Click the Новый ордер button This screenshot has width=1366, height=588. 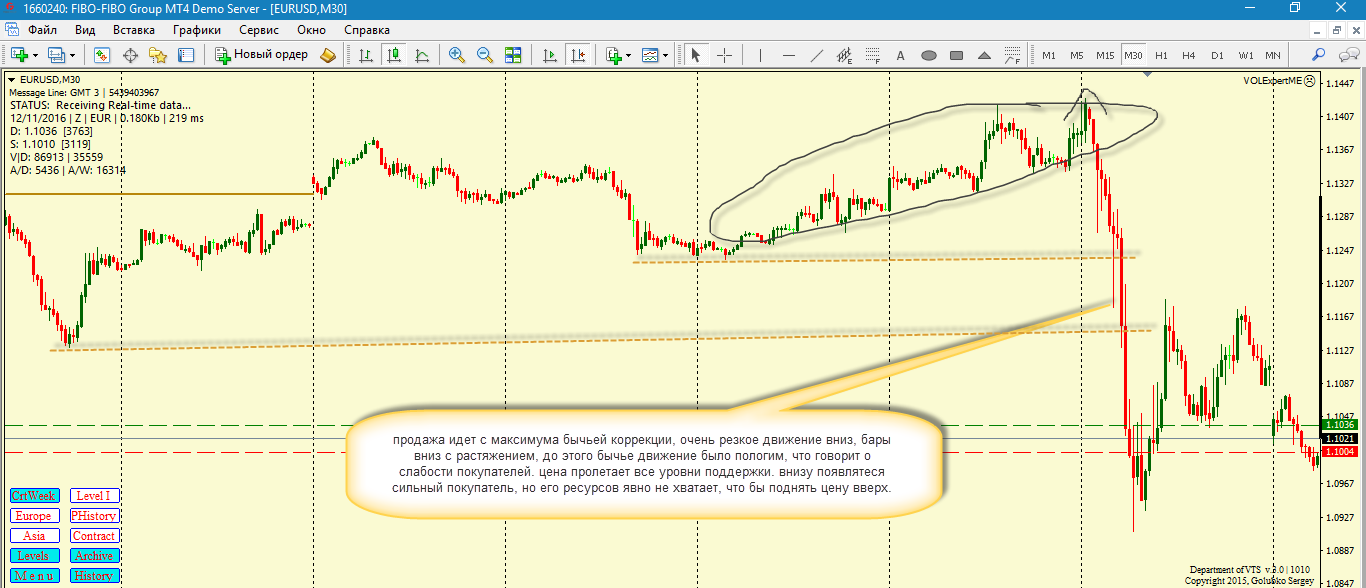coord(263,55)
